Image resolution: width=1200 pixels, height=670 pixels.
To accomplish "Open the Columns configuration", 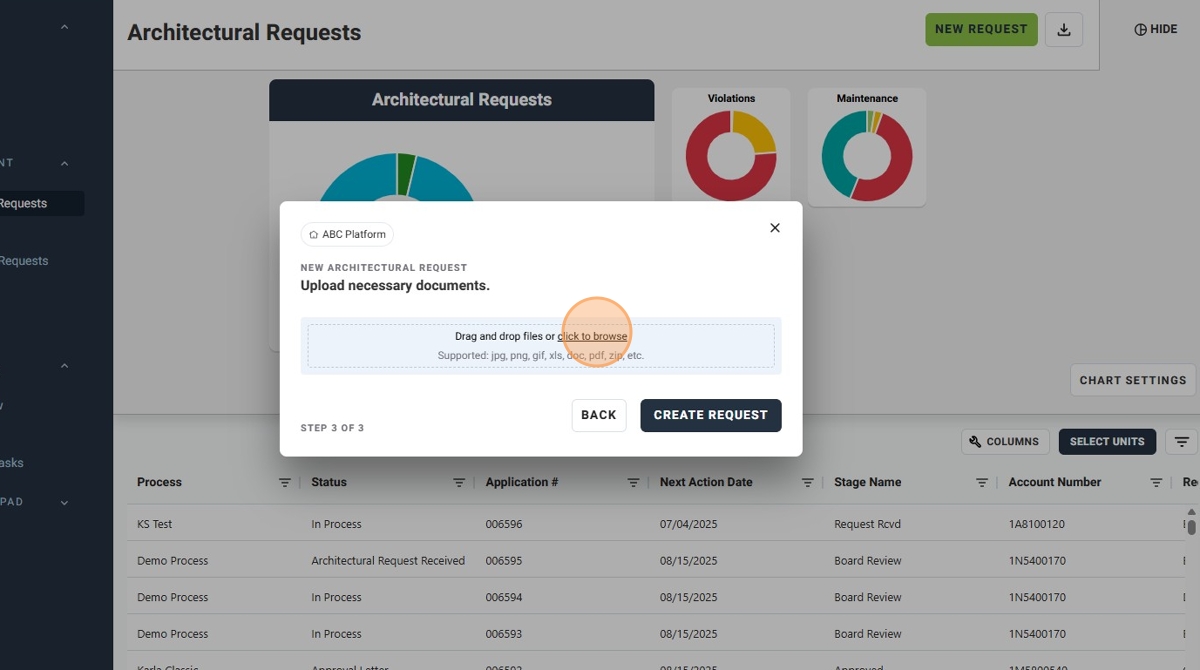I will tap(1005, 442).
